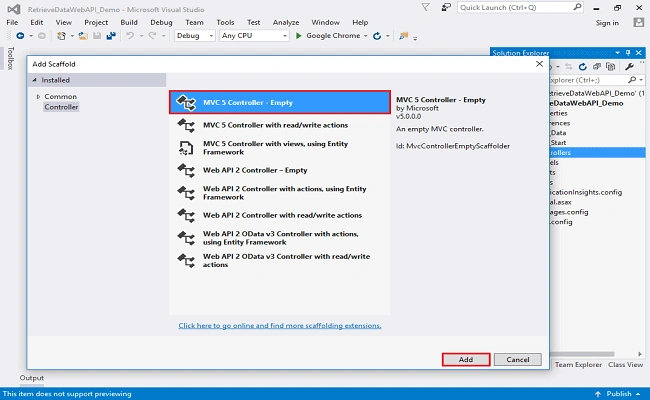Refresh the Solution Explorer
This screenshot has width=650, height=400.
(x=583, y=67)
